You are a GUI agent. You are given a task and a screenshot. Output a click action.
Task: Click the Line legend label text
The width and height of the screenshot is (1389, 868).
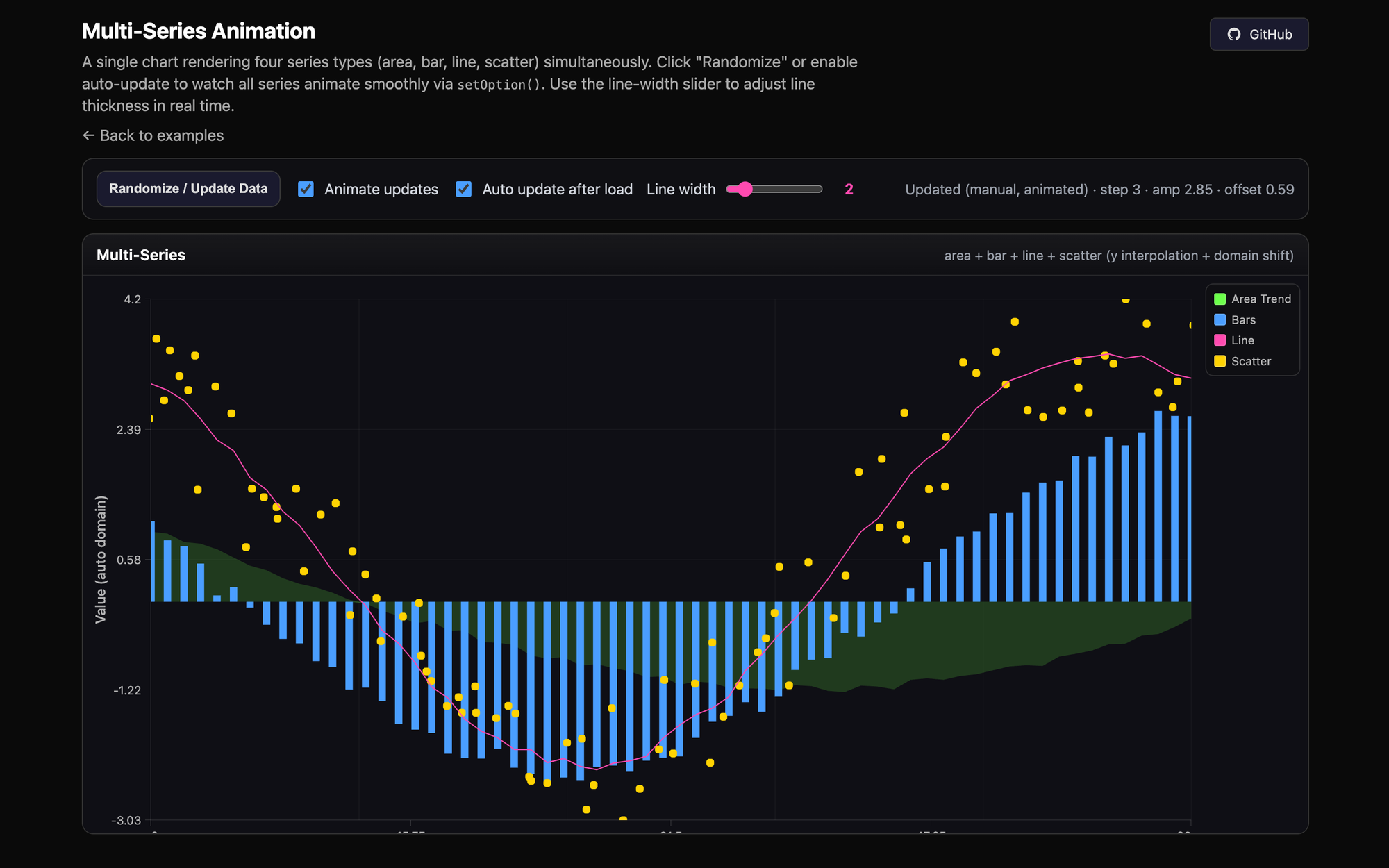pos(1242,340)
